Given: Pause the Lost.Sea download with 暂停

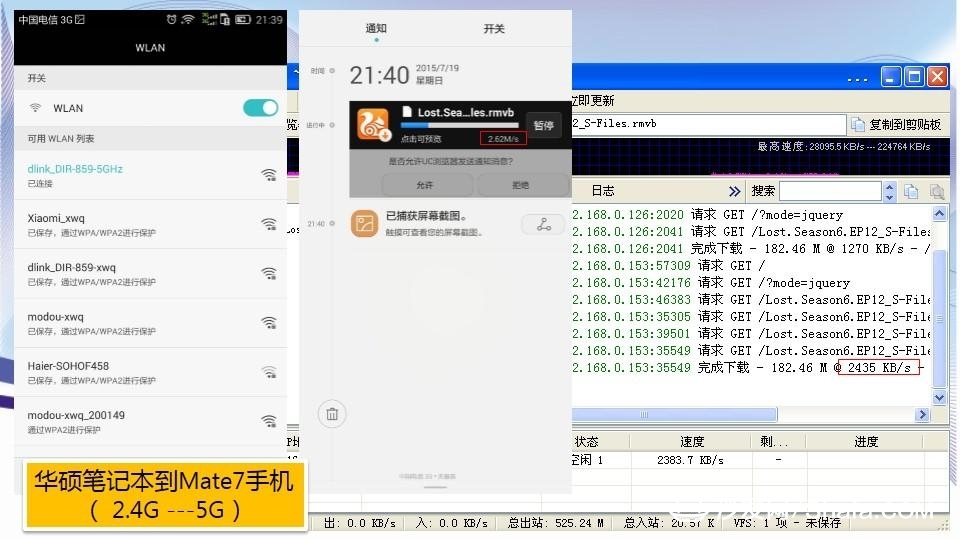Looking at the screenshot, I should click(543, 125).
